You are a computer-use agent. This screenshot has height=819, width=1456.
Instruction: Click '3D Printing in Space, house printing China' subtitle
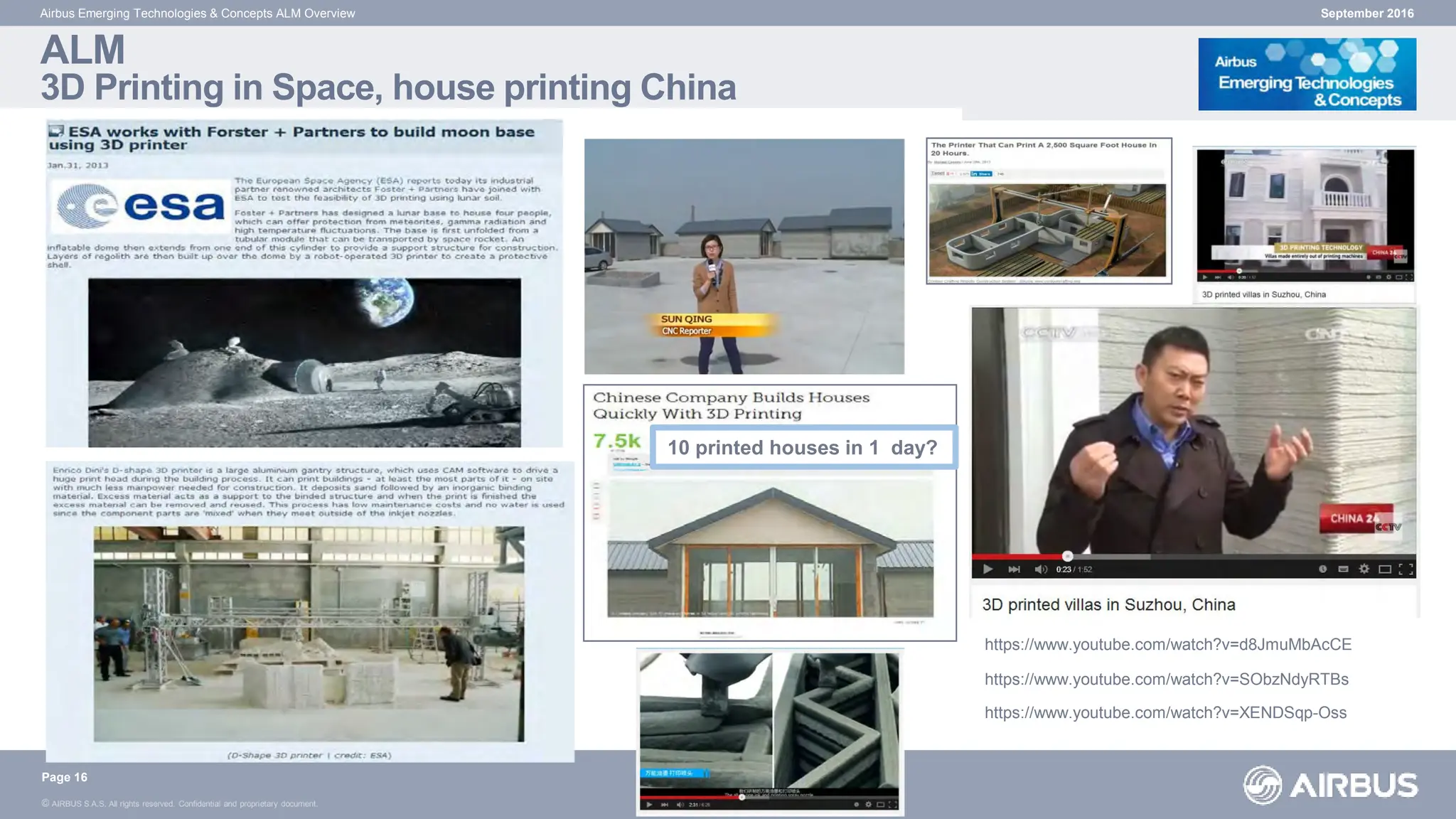pos(388,87)
